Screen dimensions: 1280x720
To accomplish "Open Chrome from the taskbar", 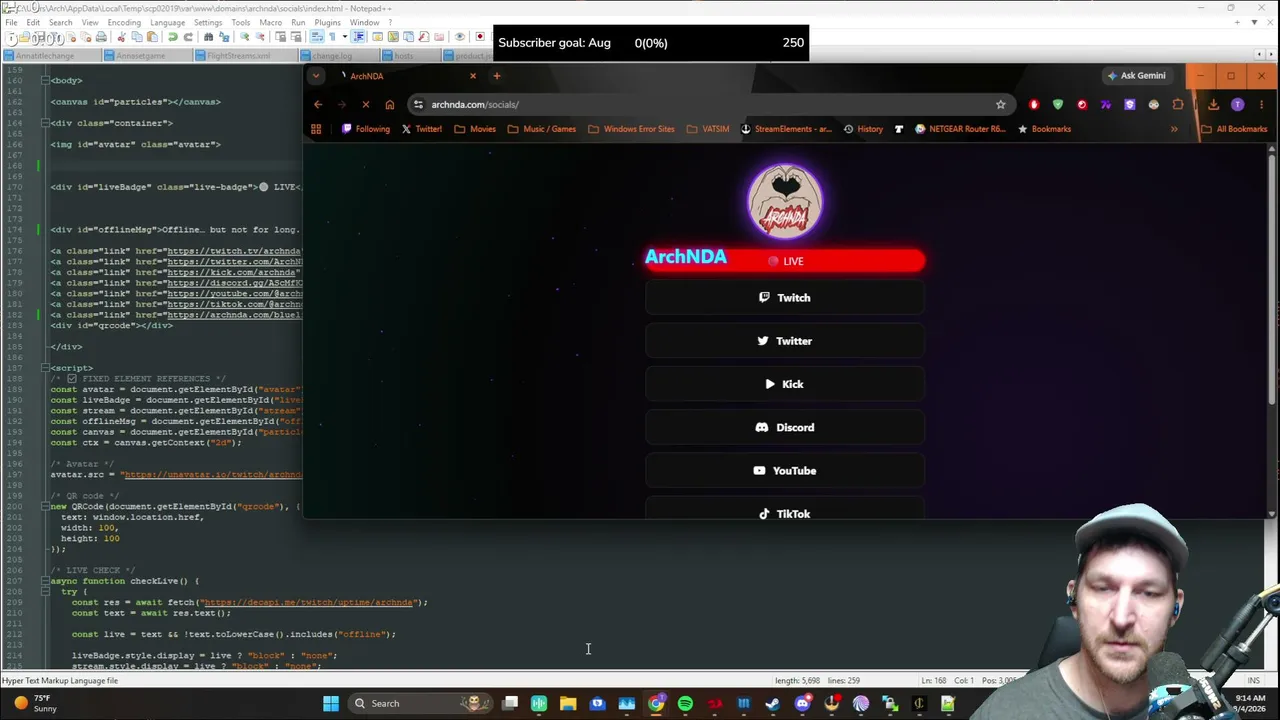I will point(656,703).
